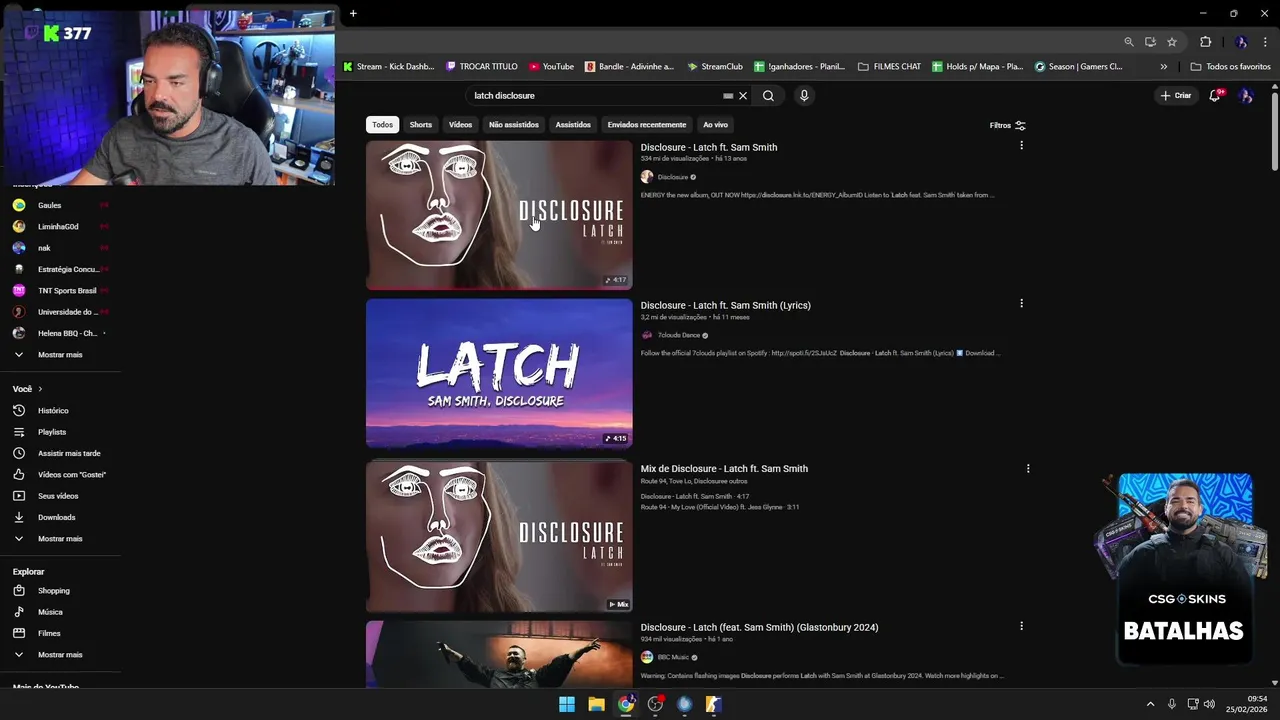This screenshot has width=1280, height=720.
Task: Open Seus vídeos in the sidebar
Action: coord(60,496)
